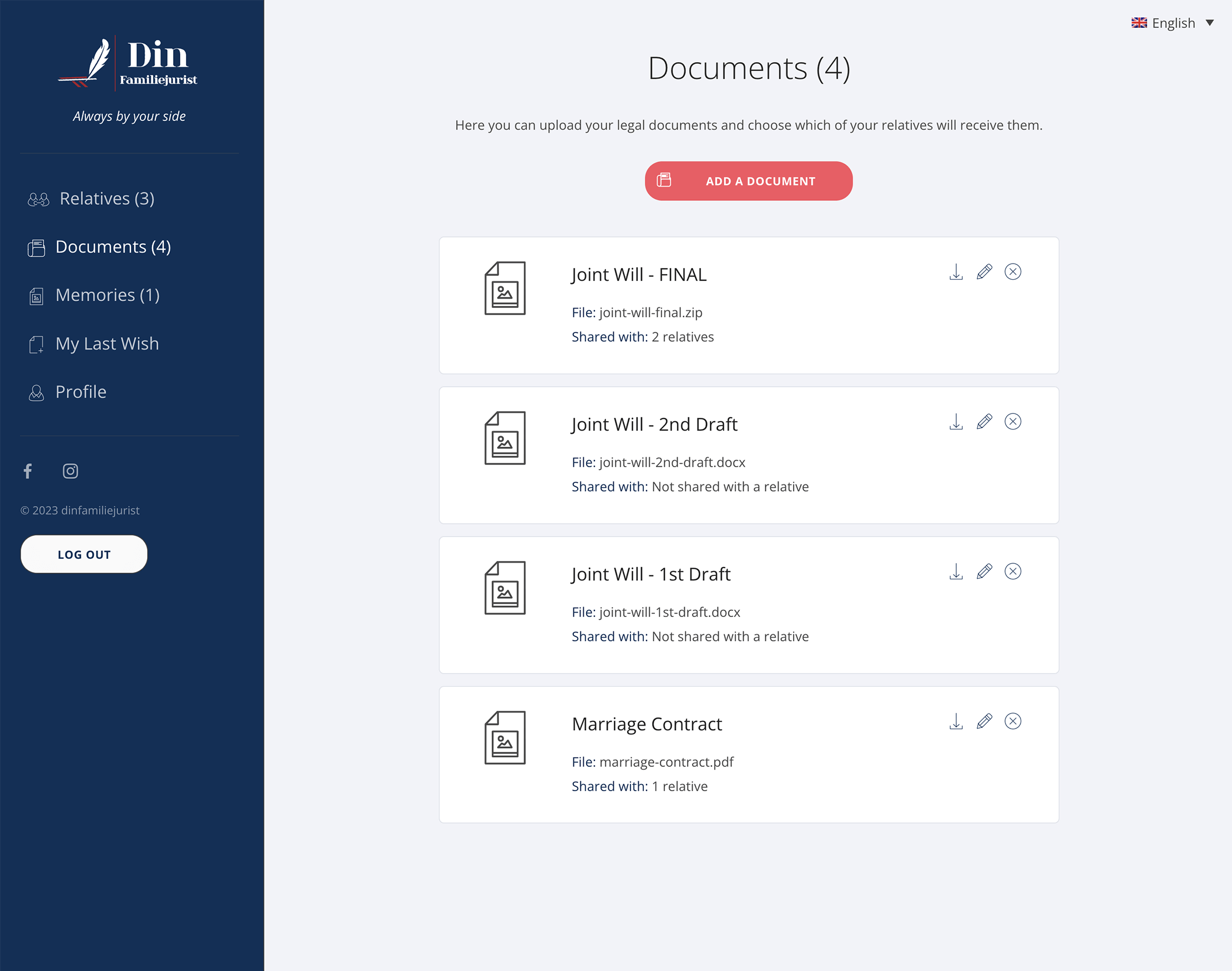This screenshot has width=1232, height=971.
Task: Edit the Joint Will - 2nd Draft entry
Action: point(984,421)
